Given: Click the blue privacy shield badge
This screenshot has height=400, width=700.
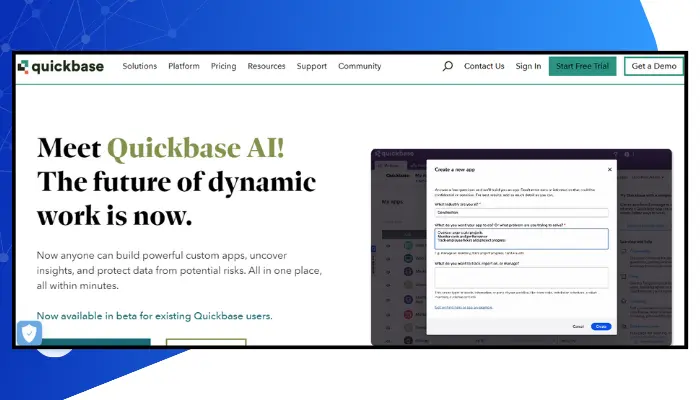Looking at the screenshot, I should (29, 333).
